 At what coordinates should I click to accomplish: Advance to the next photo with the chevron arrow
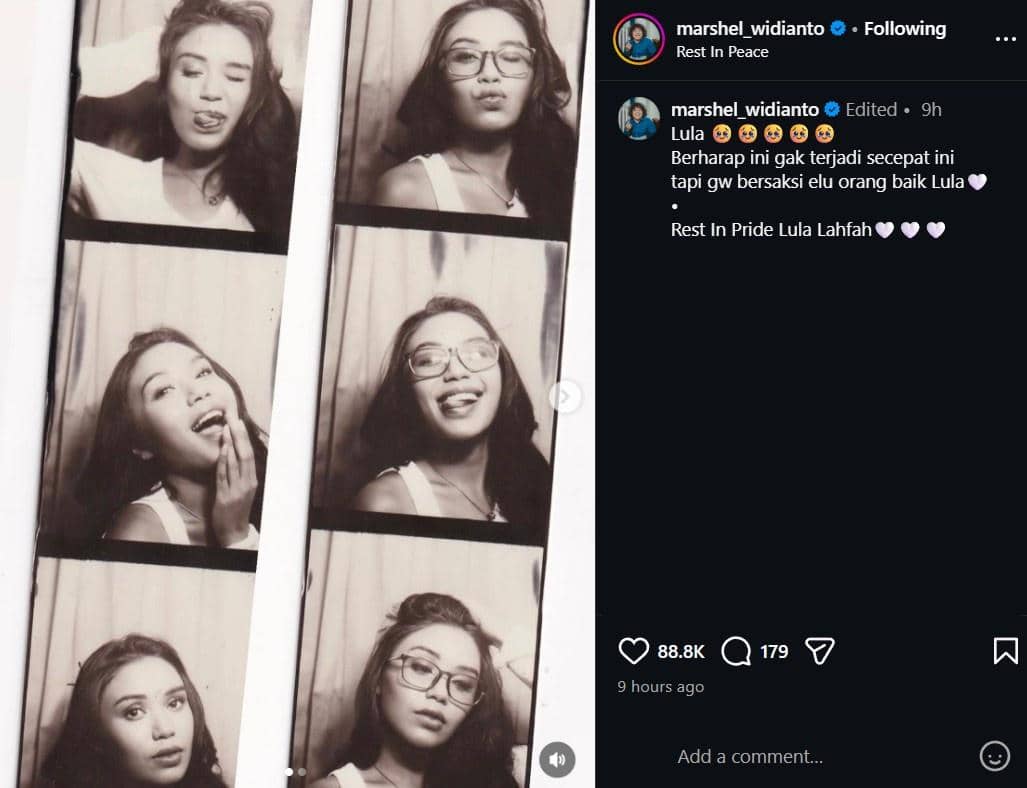tap(564, 397)
